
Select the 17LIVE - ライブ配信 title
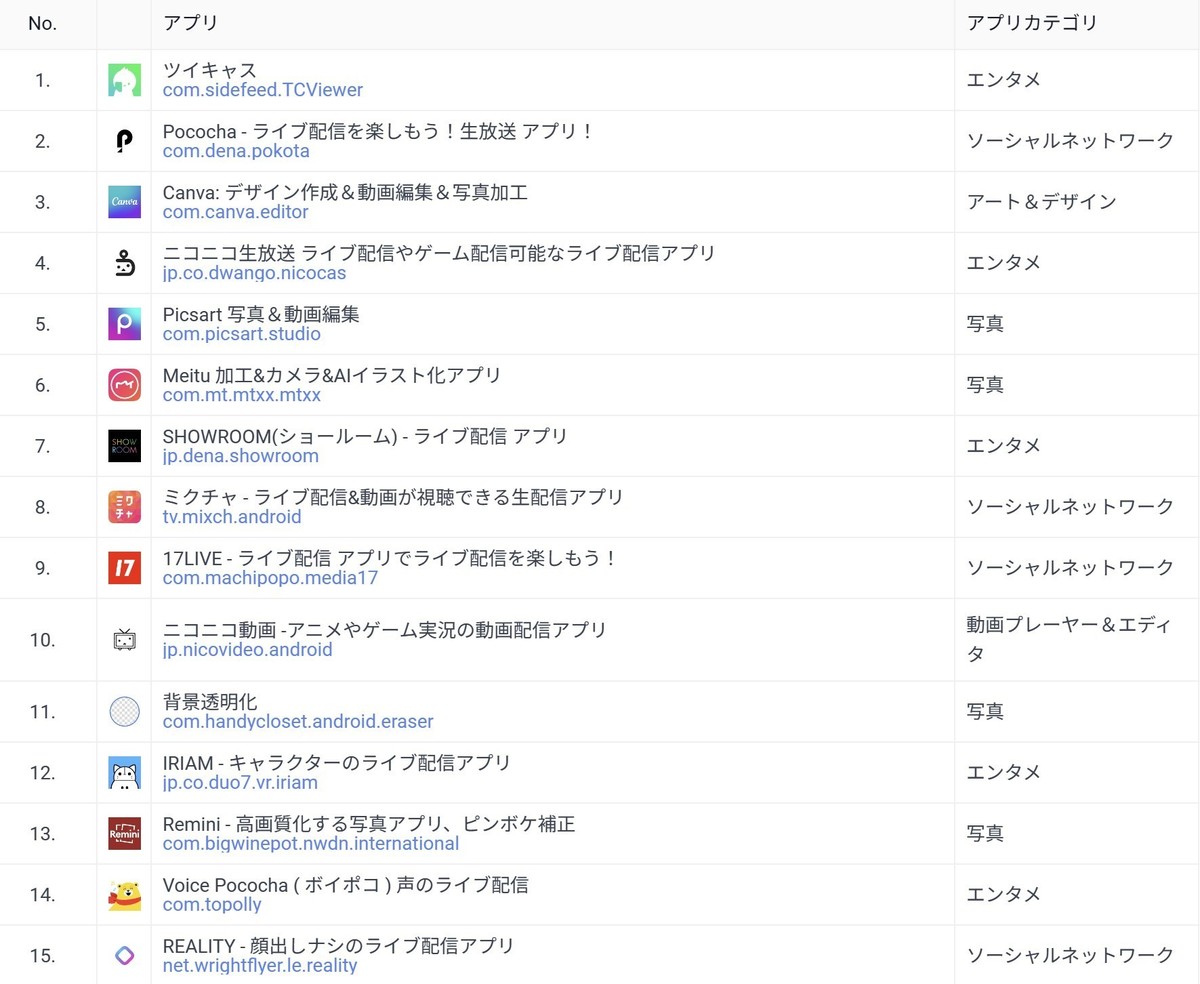click(x=391, y=558)
